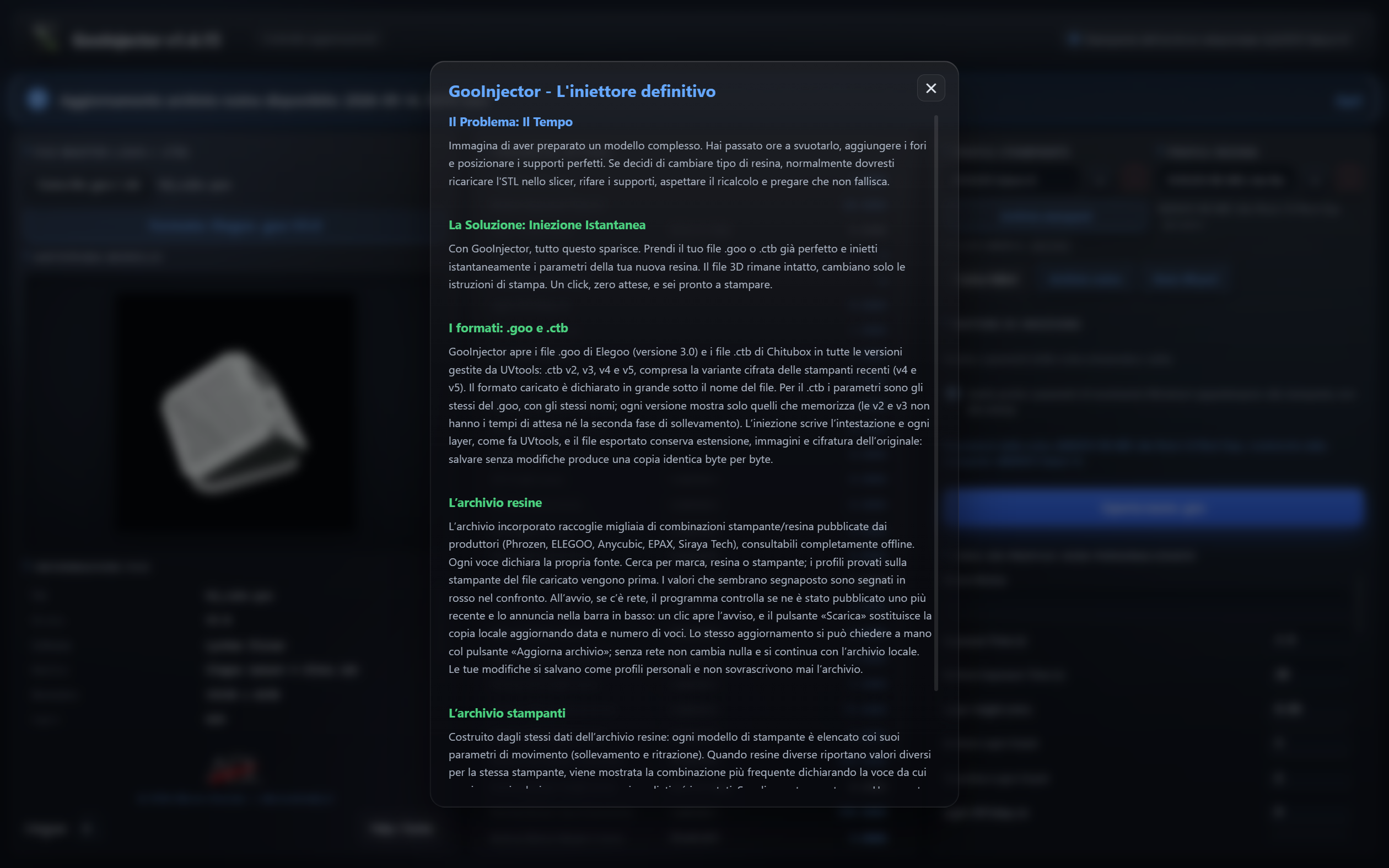The width and height of the screenshot is (1389, 868).
Task: Click the paragraph starting 'GooInjector apre i file .goo'
Action: [689, 405]
